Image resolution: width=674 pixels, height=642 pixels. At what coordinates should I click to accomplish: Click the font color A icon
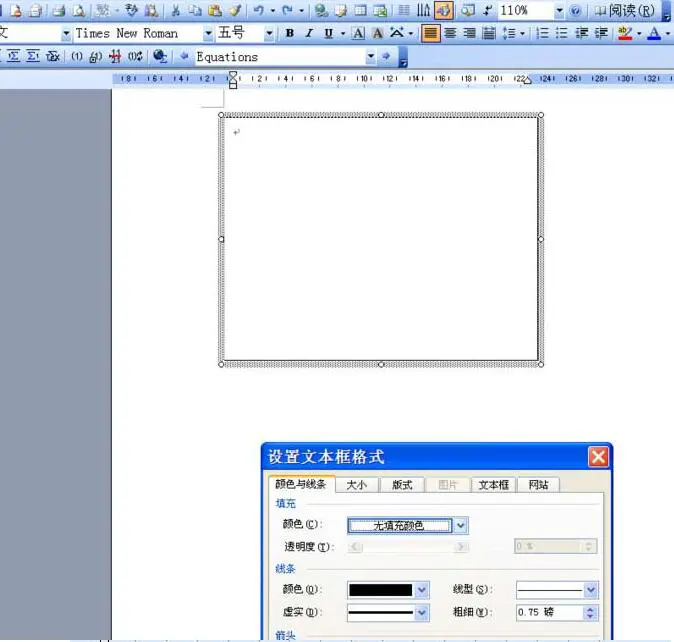[x=654, y=34]
